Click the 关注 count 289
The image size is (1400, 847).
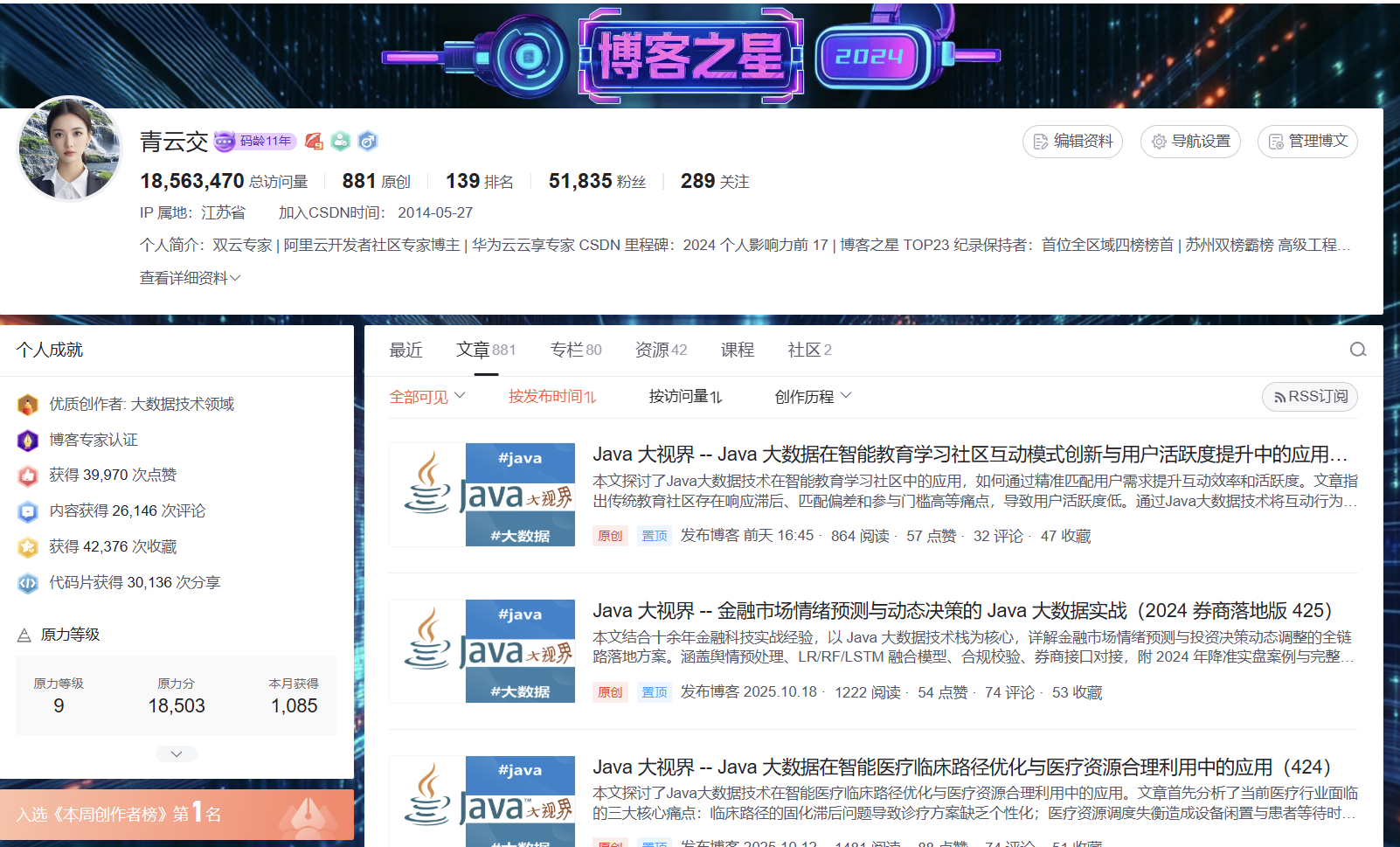pos(715,181)
